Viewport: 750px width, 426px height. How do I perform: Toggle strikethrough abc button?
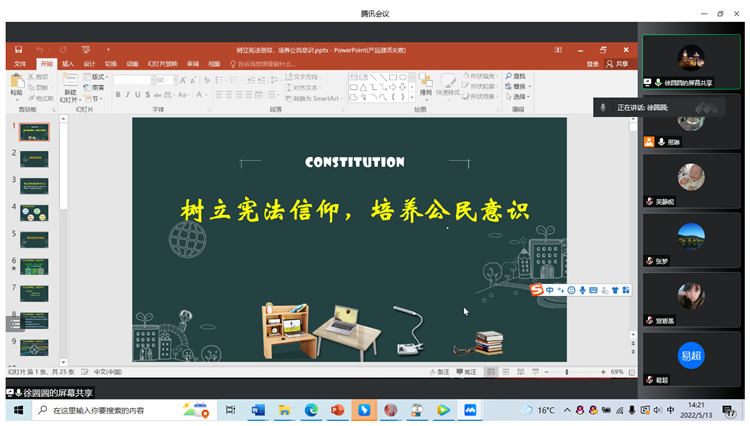[157, 95]
